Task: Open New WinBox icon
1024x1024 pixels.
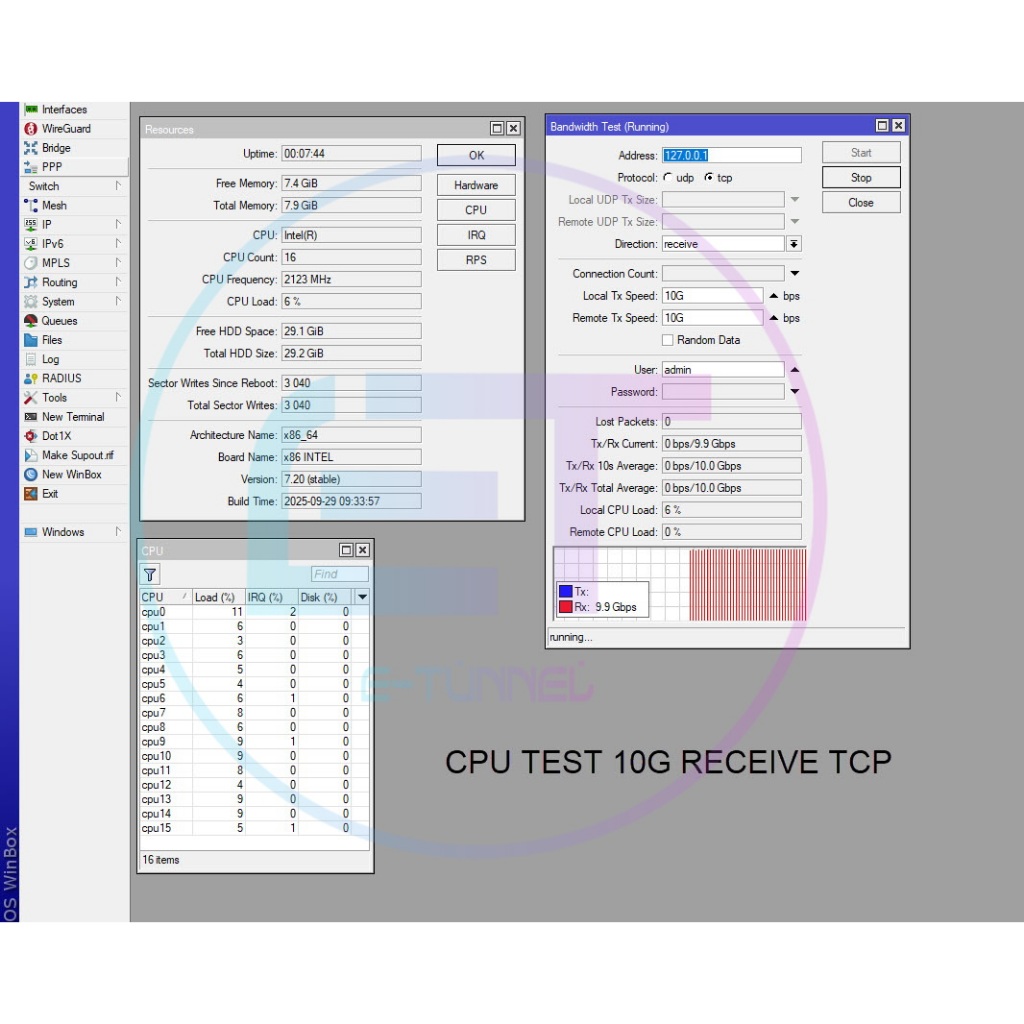Action: coord(31,475)
